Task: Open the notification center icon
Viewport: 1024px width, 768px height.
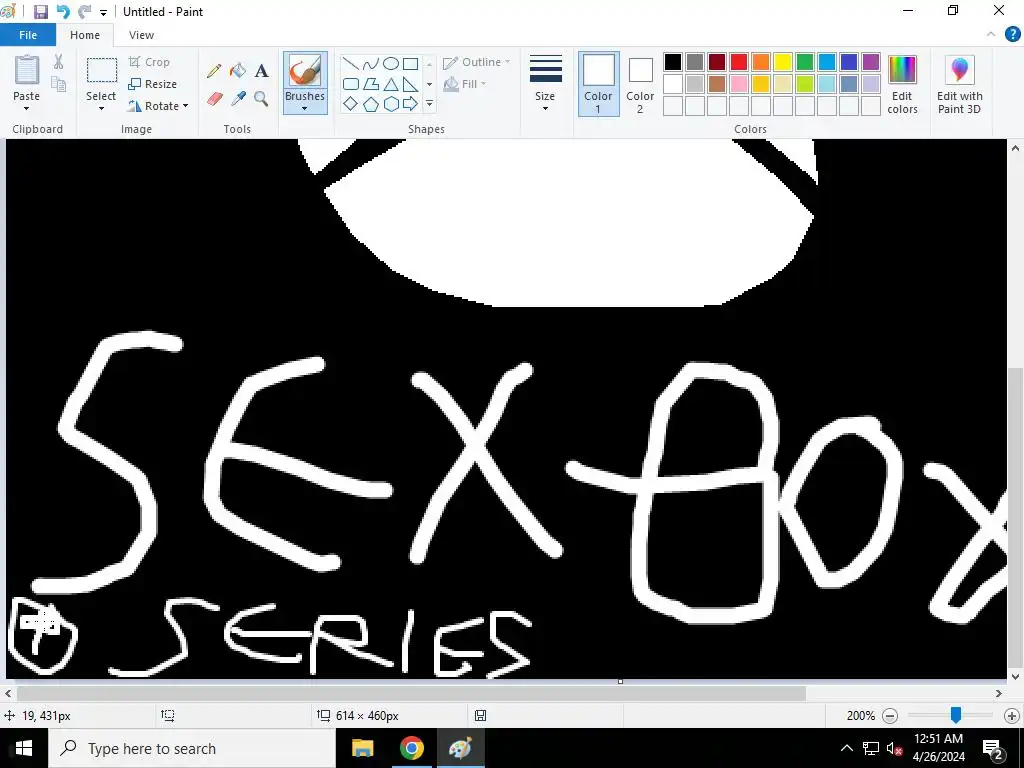Action: (x=993, y=748)
